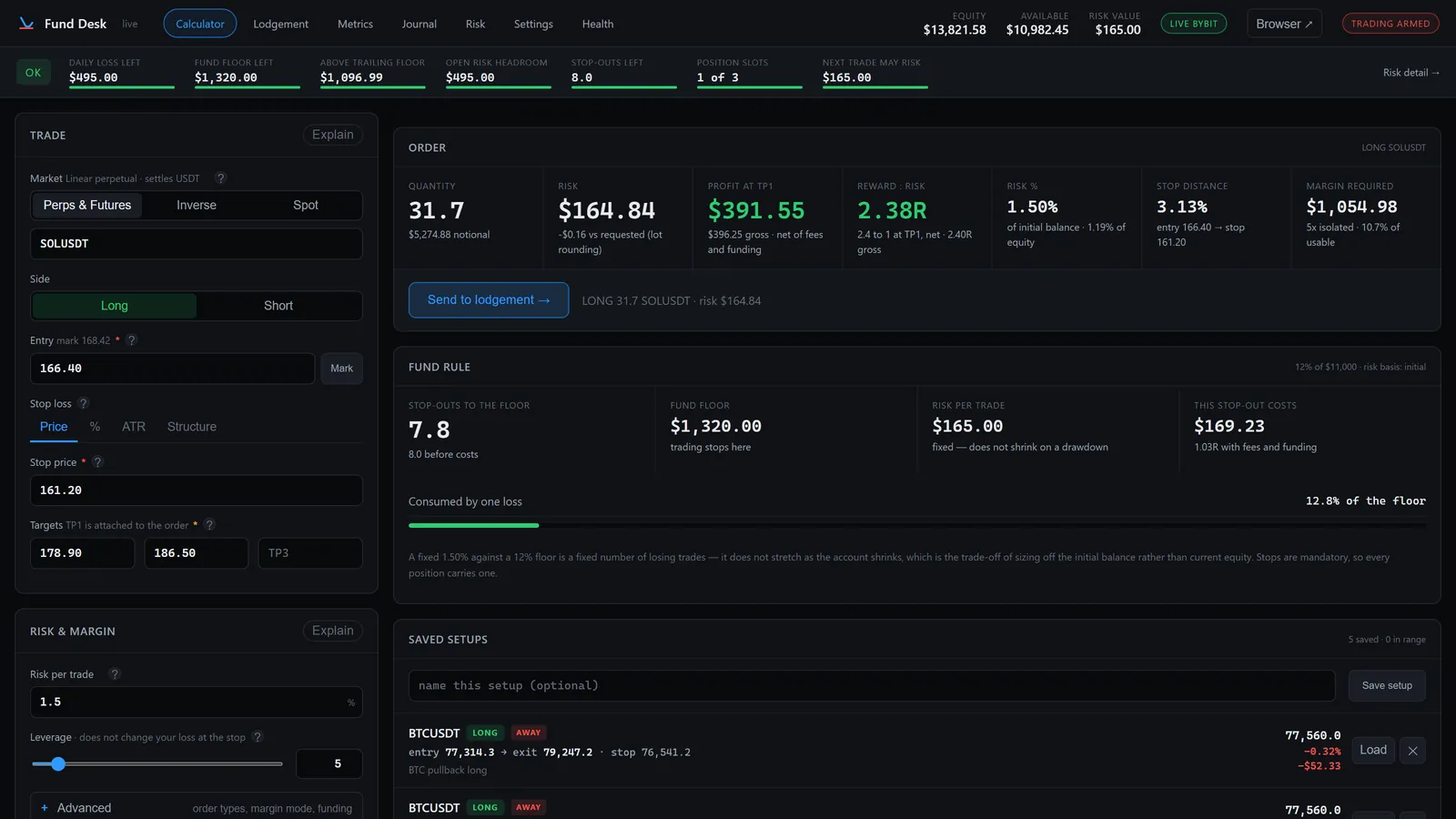This screenshot has height=819, width=1456.
Task: Select Spot market type
Action: 306,206
